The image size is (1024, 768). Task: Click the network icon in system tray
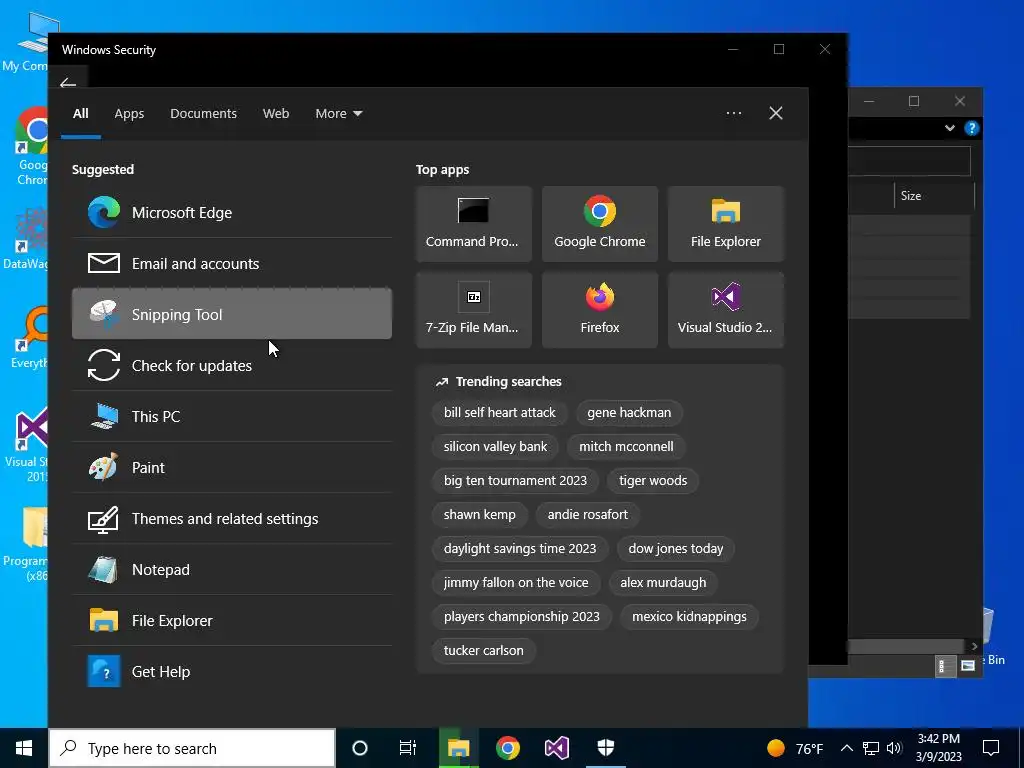pos(871,748)
